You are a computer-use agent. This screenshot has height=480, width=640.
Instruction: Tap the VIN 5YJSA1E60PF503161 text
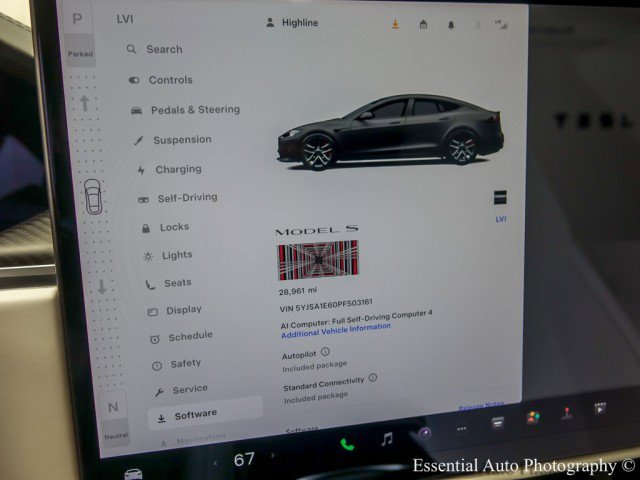click(326, 305)
